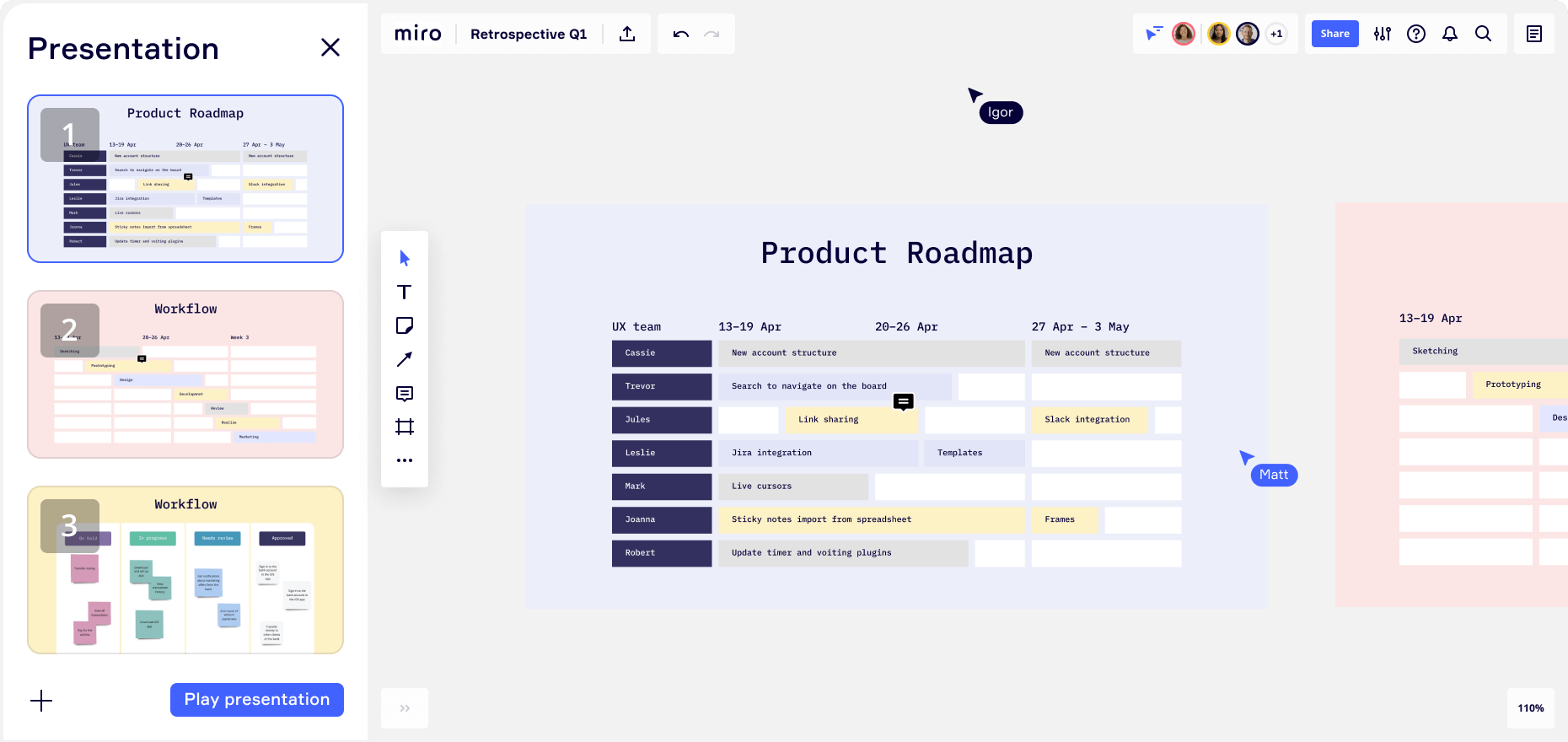Open the notes panel icon
Screen dimensions: 1568x742
(x=1534, y=34)
